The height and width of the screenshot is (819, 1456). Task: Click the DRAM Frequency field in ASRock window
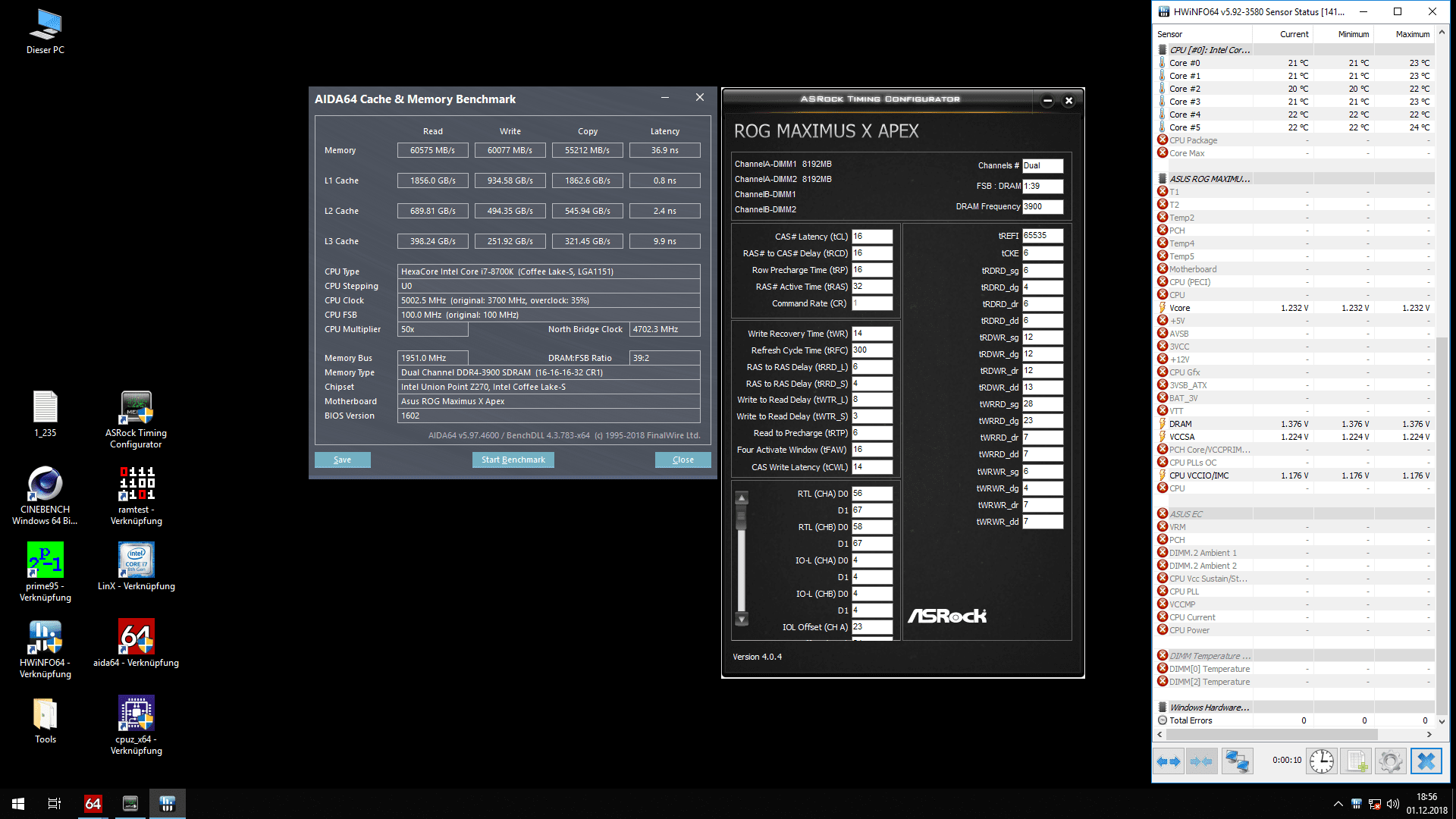click(x=1043, y=206)
